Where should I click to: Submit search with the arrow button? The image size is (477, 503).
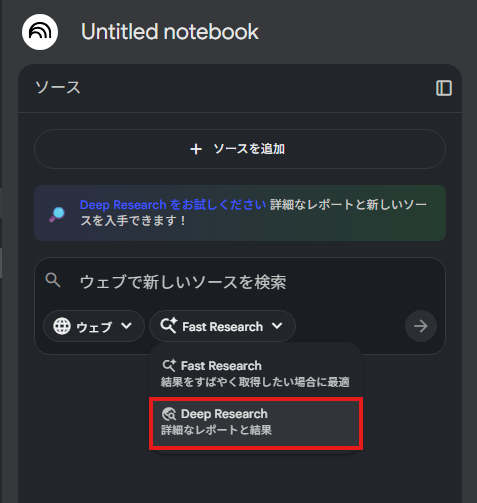421,326
